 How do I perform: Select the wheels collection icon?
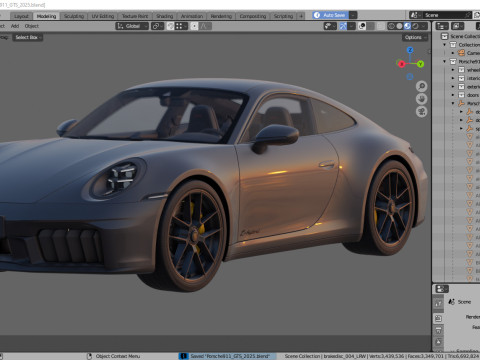coord(461,70)
